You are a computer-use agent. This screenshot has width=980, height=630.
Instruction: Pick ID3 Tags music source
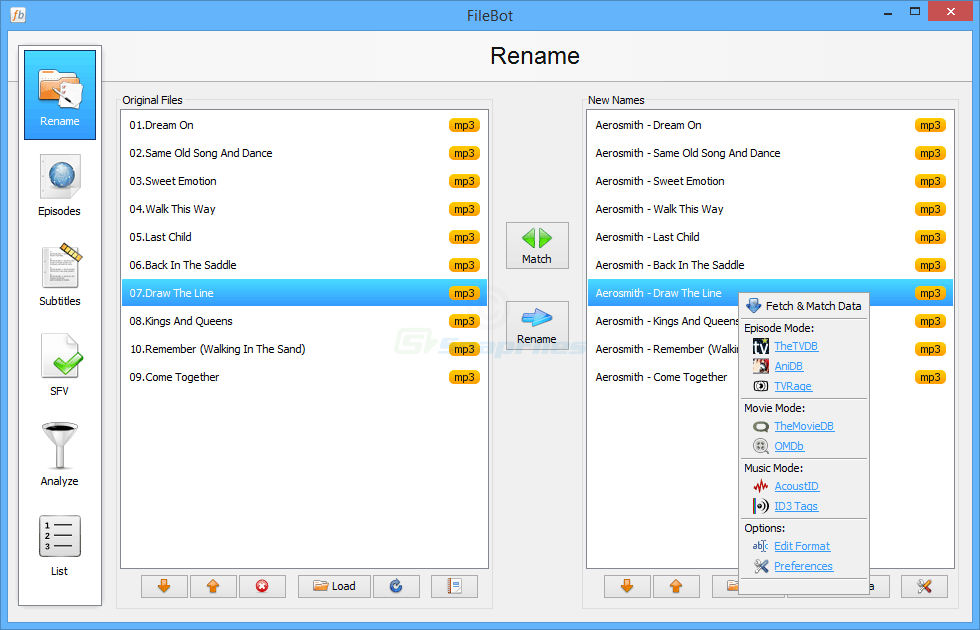tap(796, 506)
